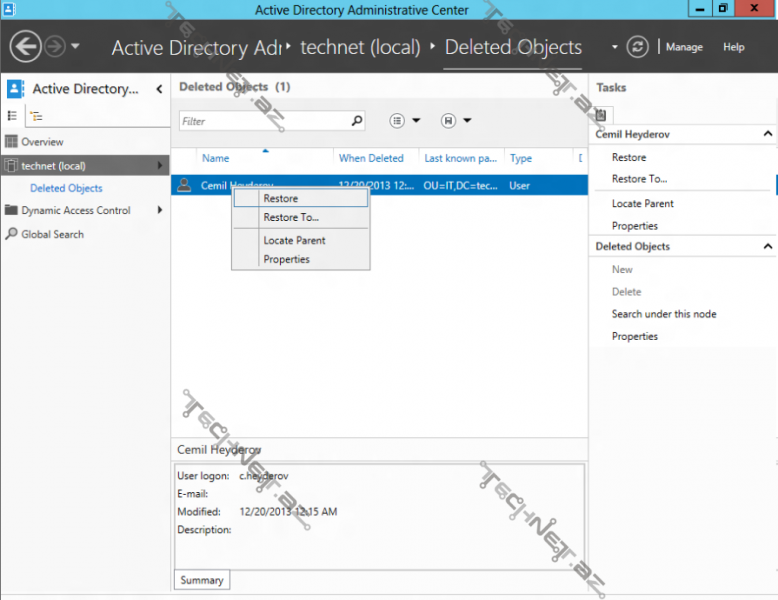Click the search magnifier in the filter box

(357, 121)
